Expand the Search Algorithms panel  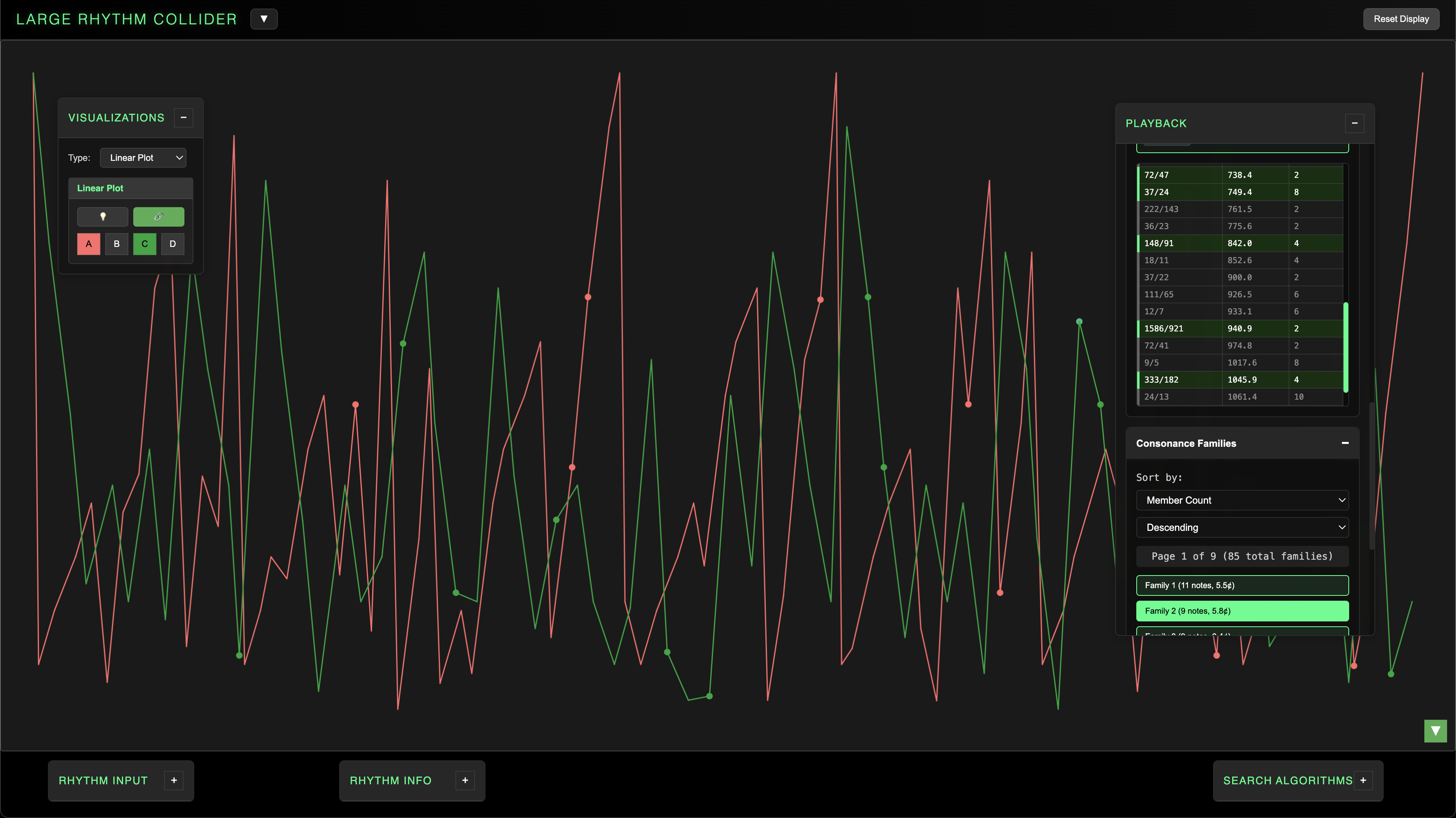[1363, 780]
